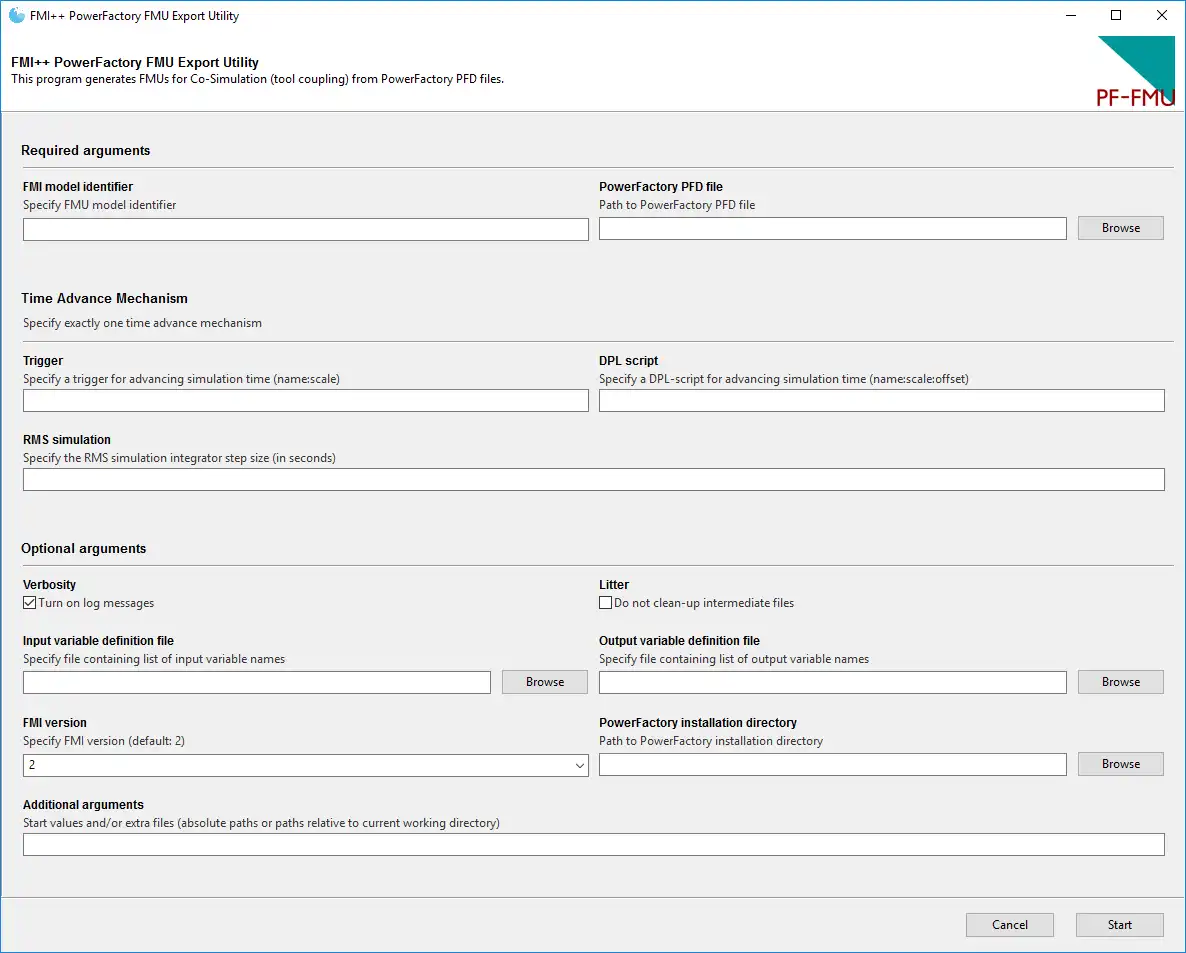Click the PowerFactory installation directory field

click(x=833, y=764)
